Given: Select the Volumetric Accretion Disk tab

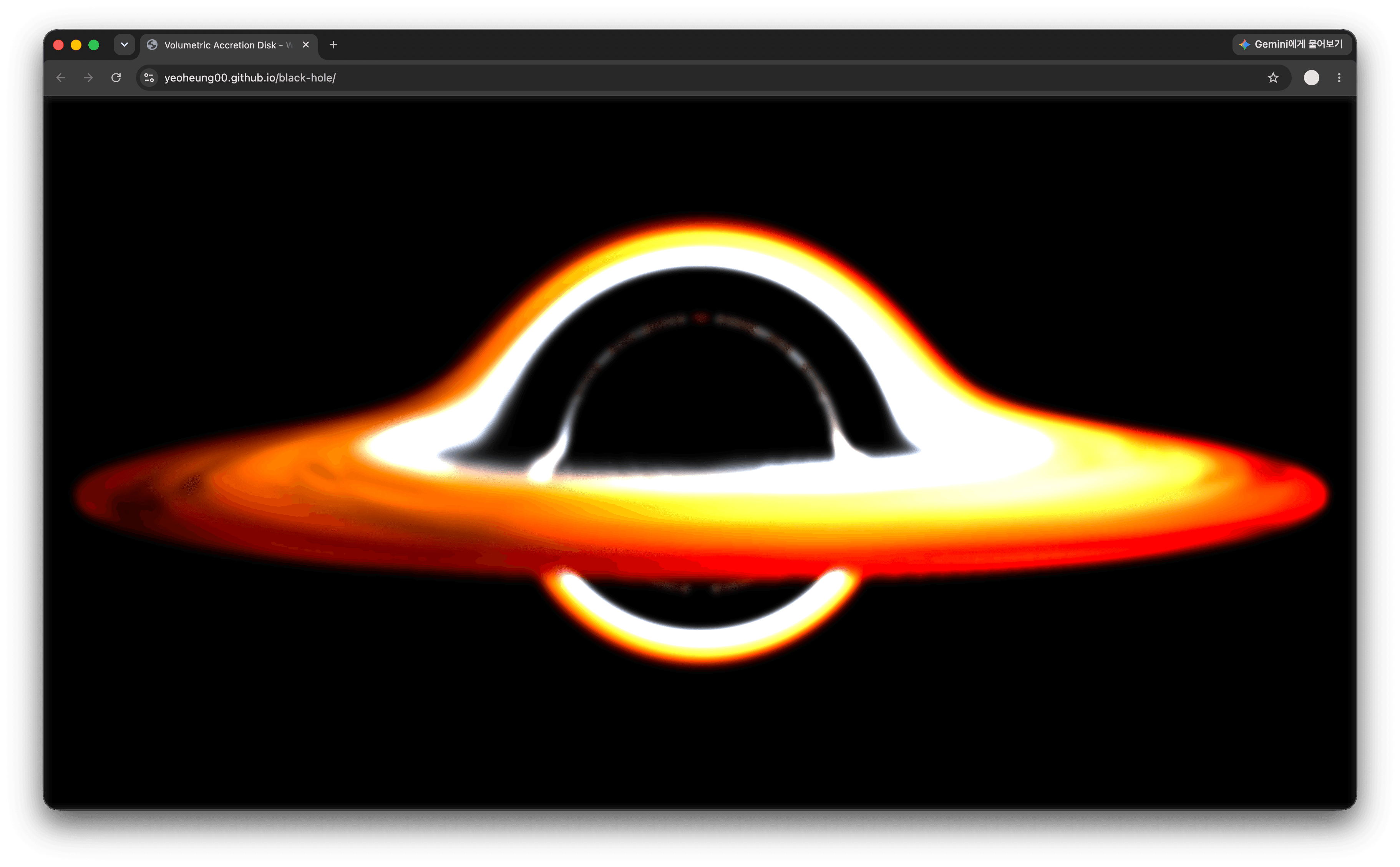Looking at the screenshot, I should tap(229, 45).
